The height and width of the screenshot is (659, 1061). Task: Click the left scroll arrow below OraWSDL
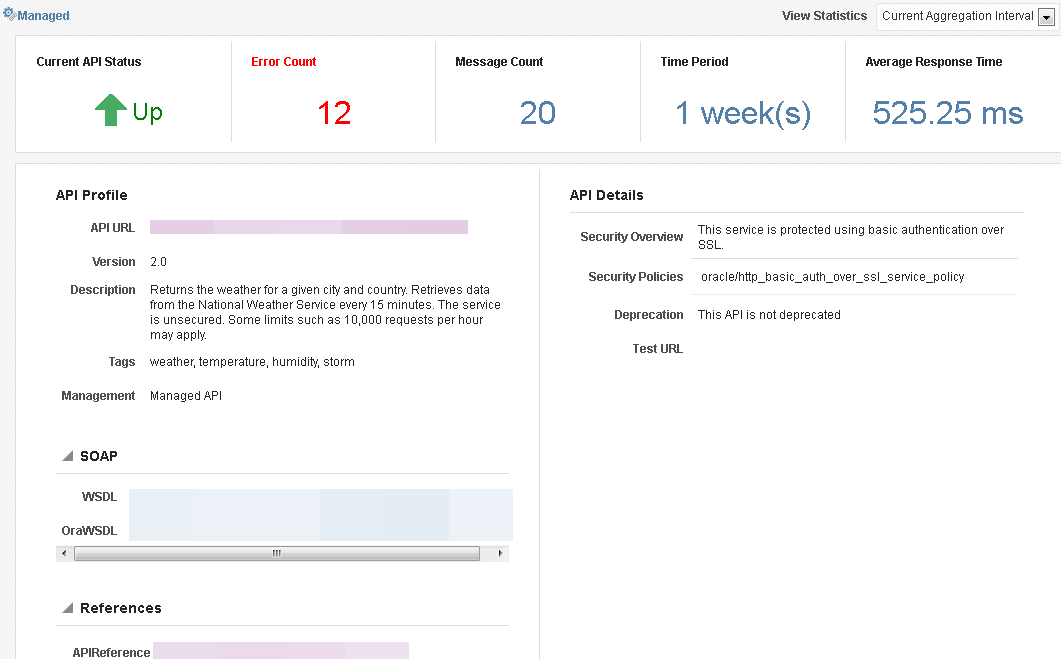tap(63, 553)
